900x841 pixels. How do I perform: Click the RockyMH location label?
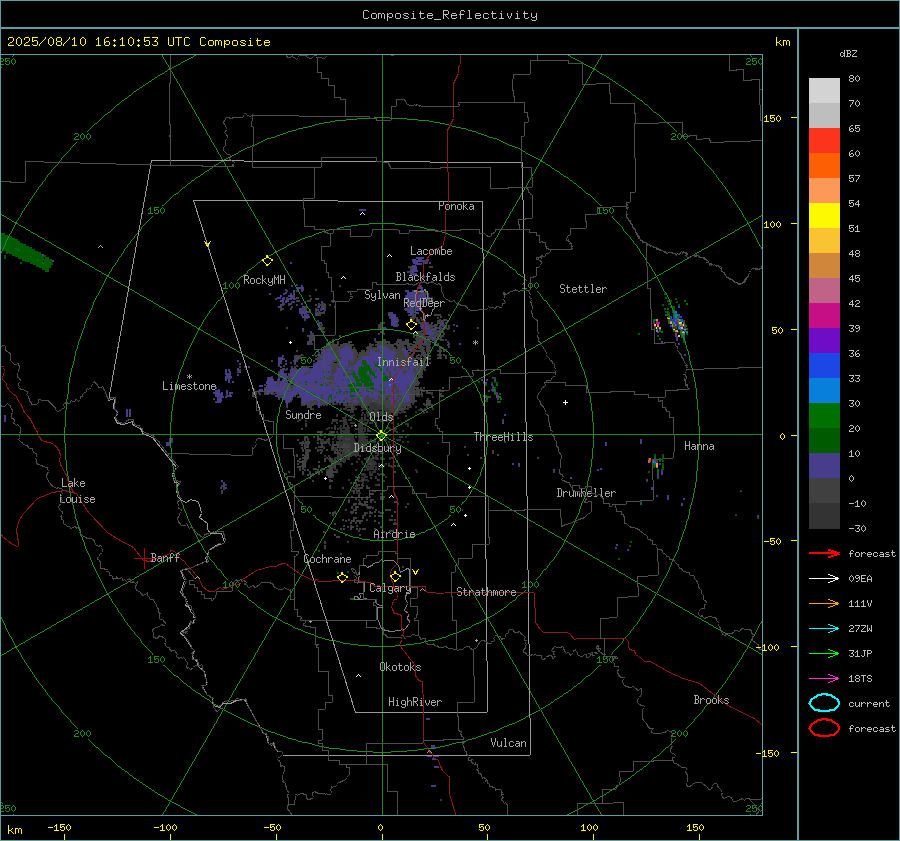264,280
